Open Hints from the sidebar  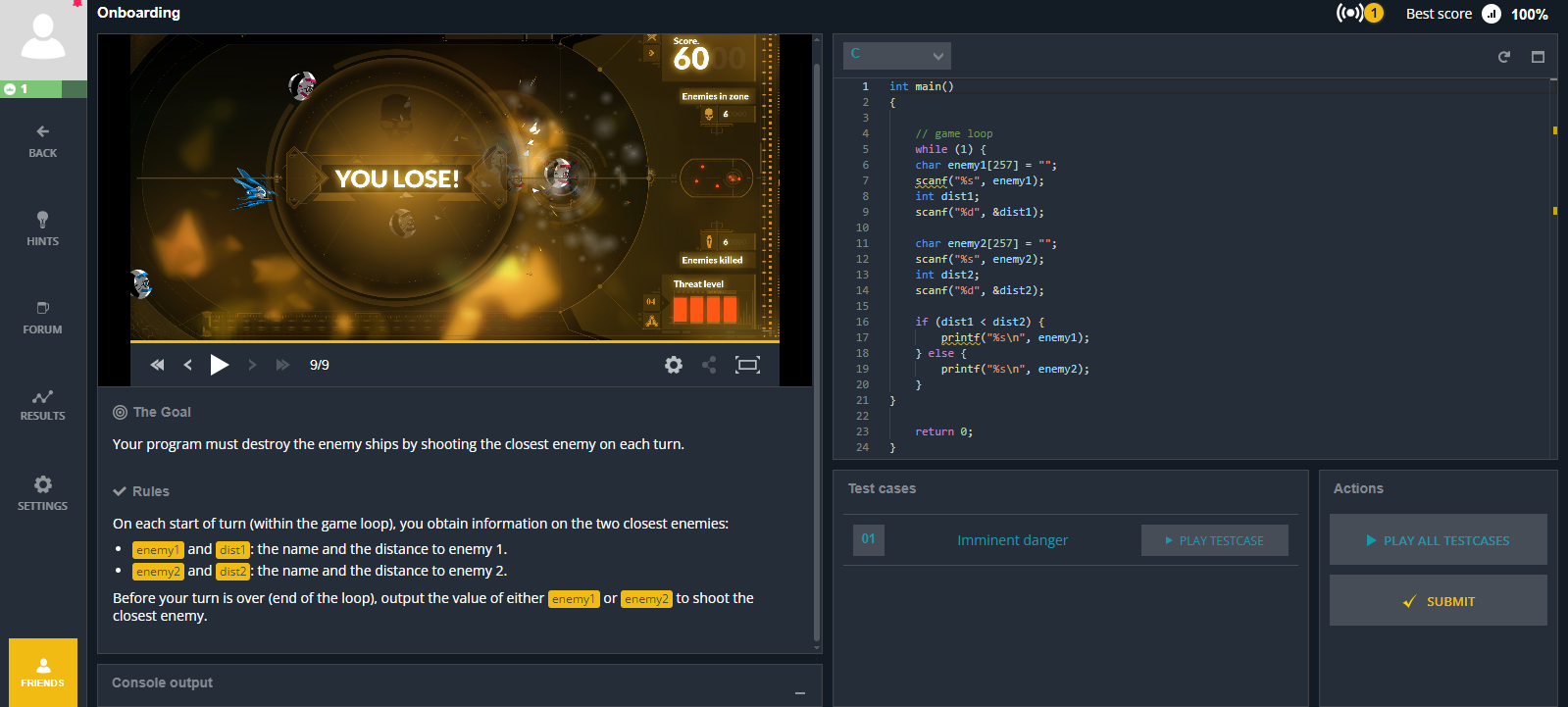tap(42, 228)
